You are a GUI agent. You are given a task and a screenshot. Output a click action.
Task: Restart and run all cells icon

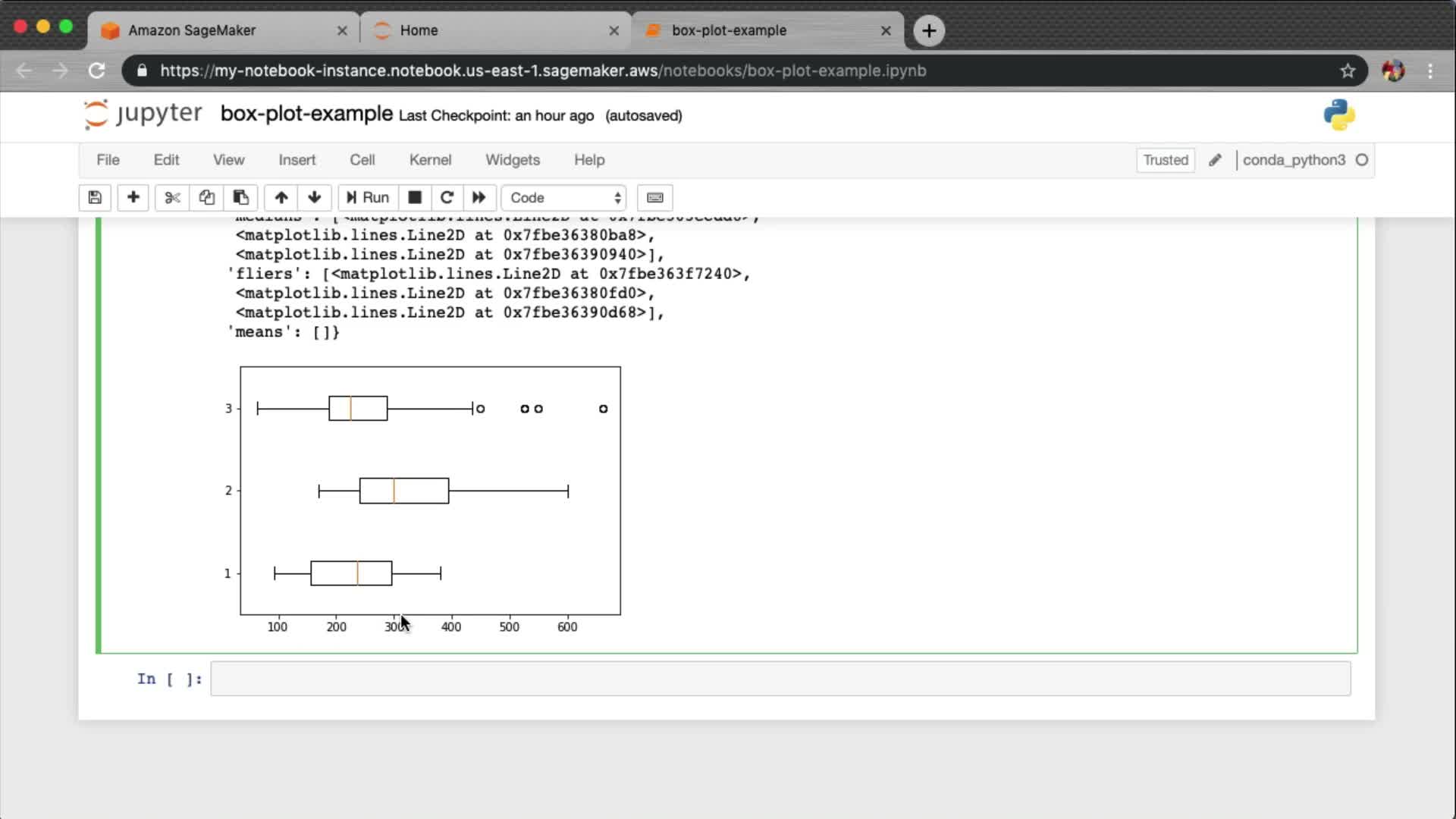pyautogui.click(x=479, y=197)
